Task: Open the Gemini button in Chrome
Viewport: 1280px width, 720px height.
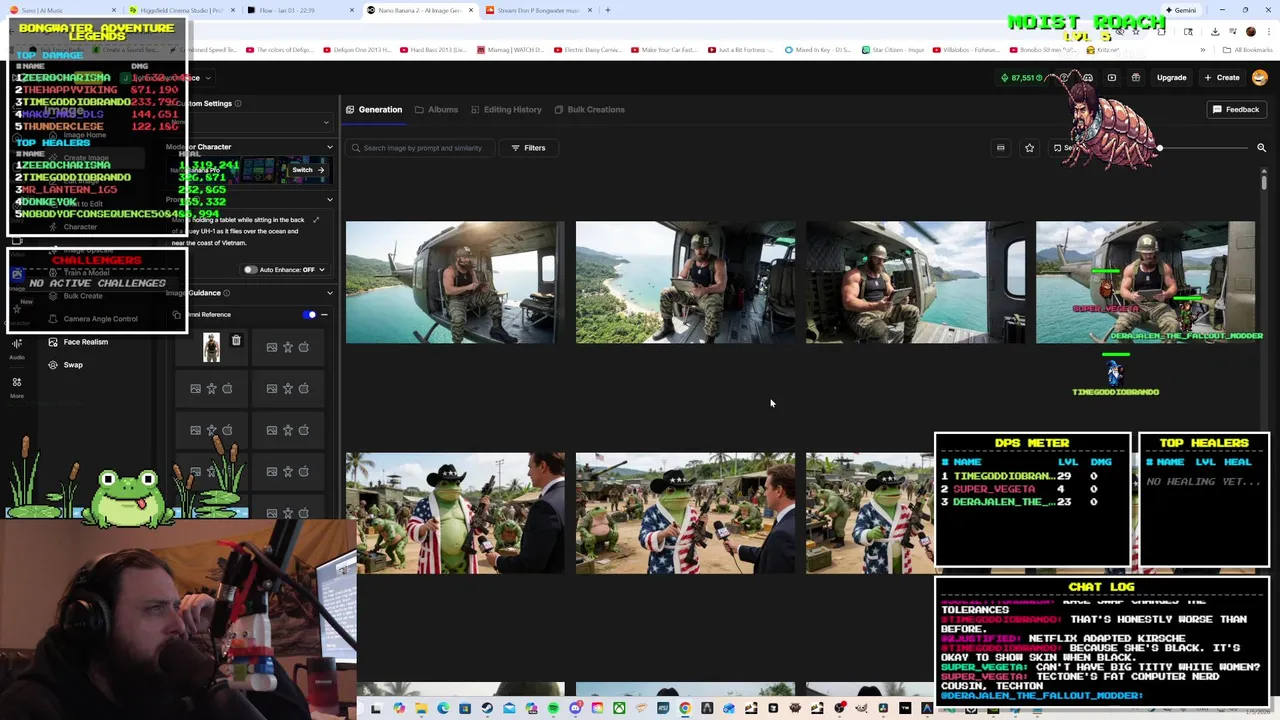Action: [1180, 10]
